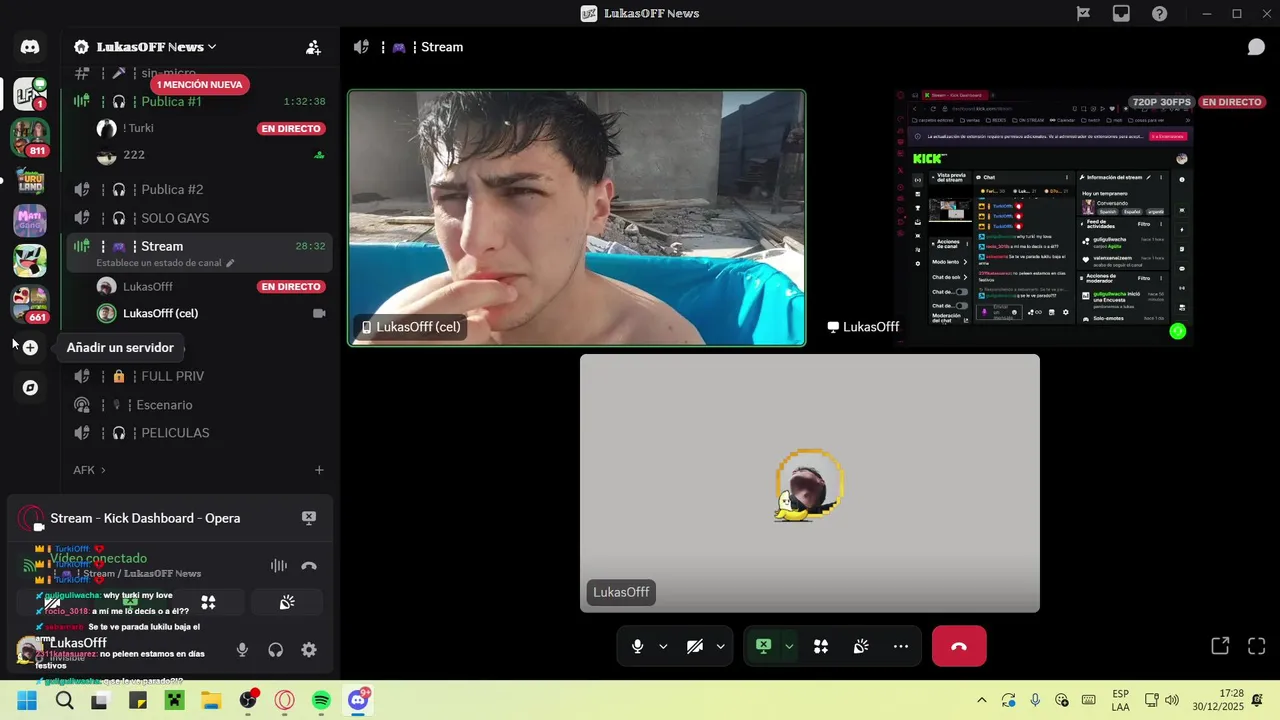
Task: Join the SOLO GAYS voice channel
Action: [x=200, y=218]
